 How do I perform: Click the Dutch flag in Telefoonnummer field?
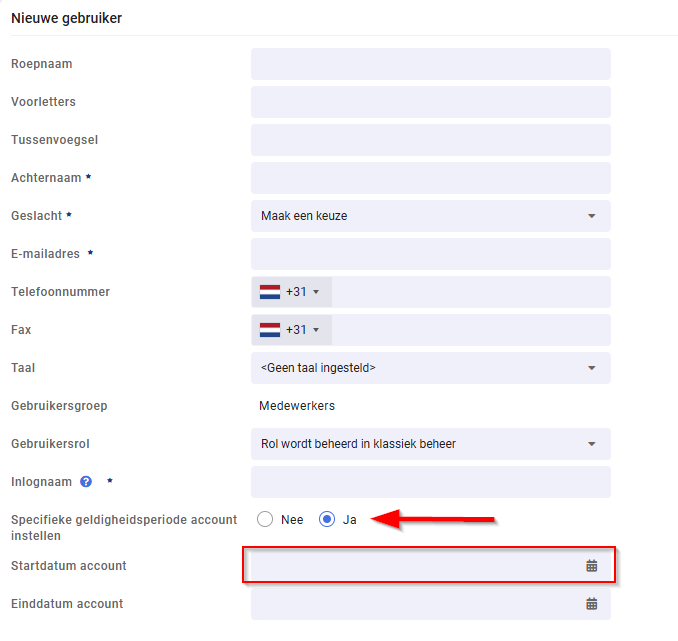[270, 292]
